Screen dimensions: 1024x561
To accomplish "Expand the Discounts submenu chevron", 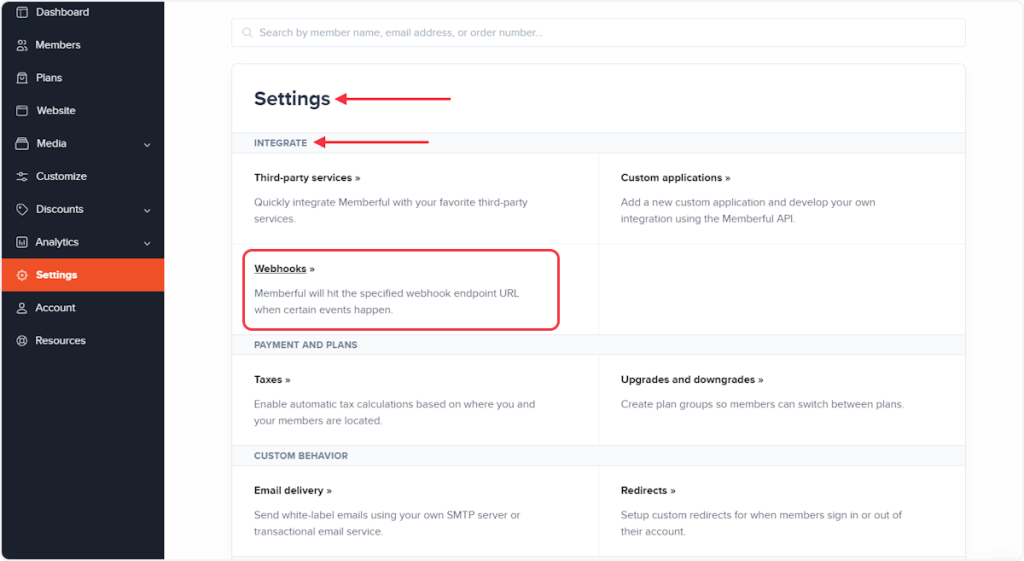I will [147, 210].
